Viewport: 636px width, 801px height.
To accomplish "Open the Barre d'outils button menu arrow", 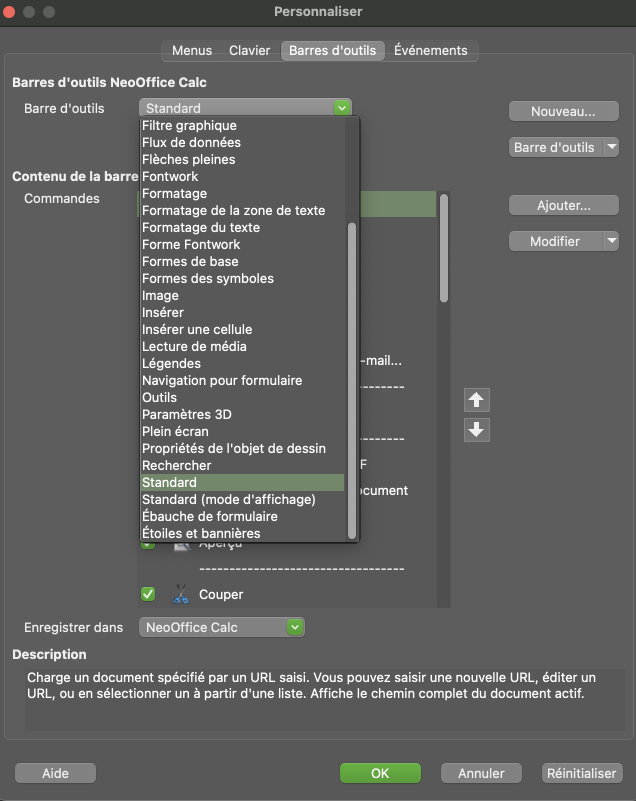I will point(611,147).
